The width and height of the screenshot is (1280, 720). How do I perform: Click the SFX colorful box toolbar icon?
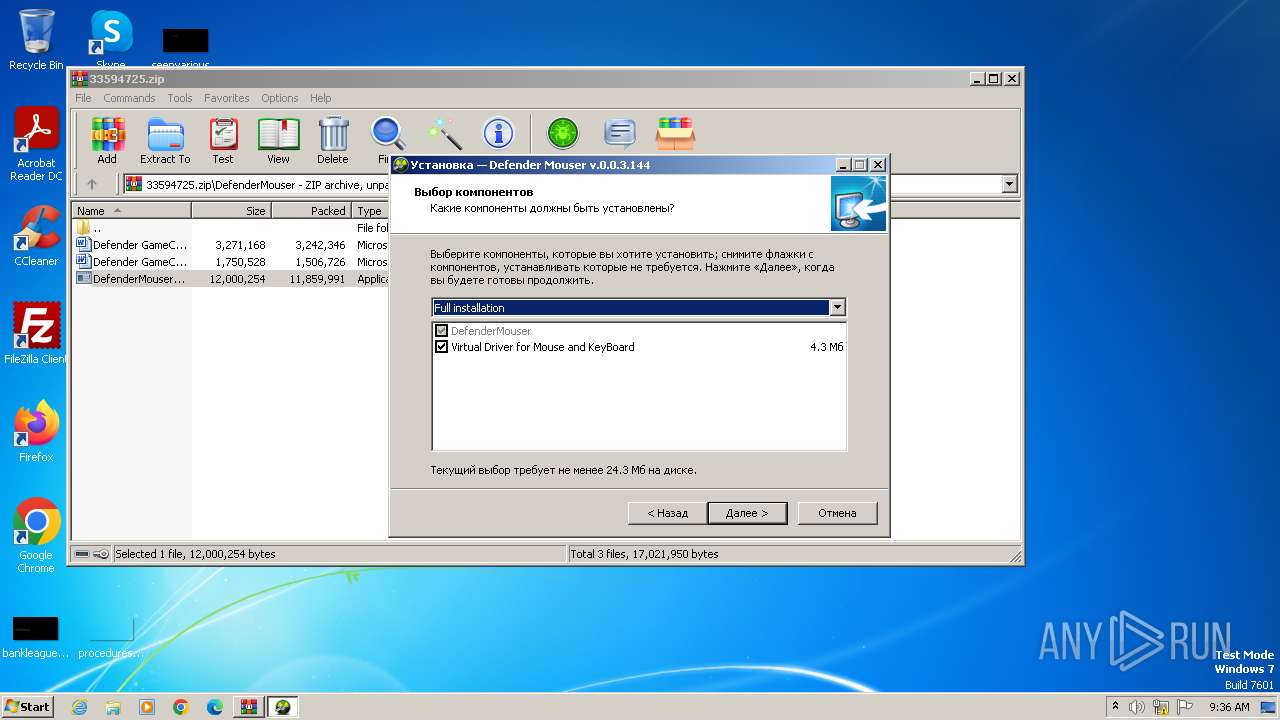pos(675,133)
